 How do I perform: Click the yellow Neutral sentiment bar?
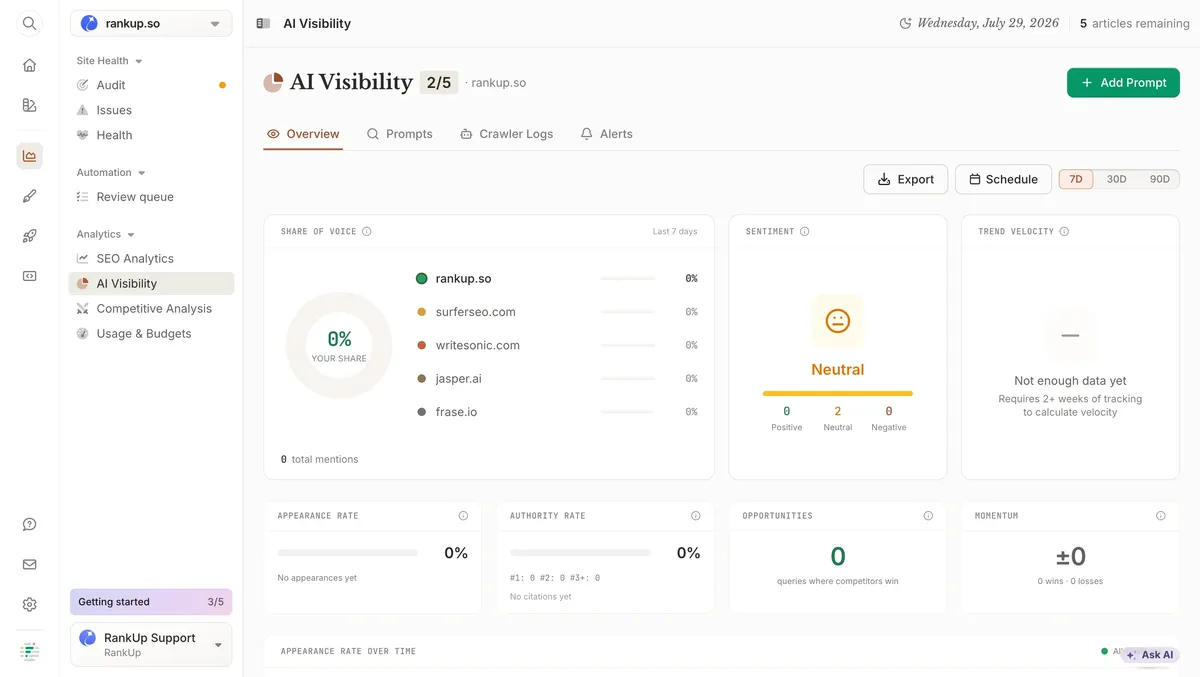tap(838, 393)
